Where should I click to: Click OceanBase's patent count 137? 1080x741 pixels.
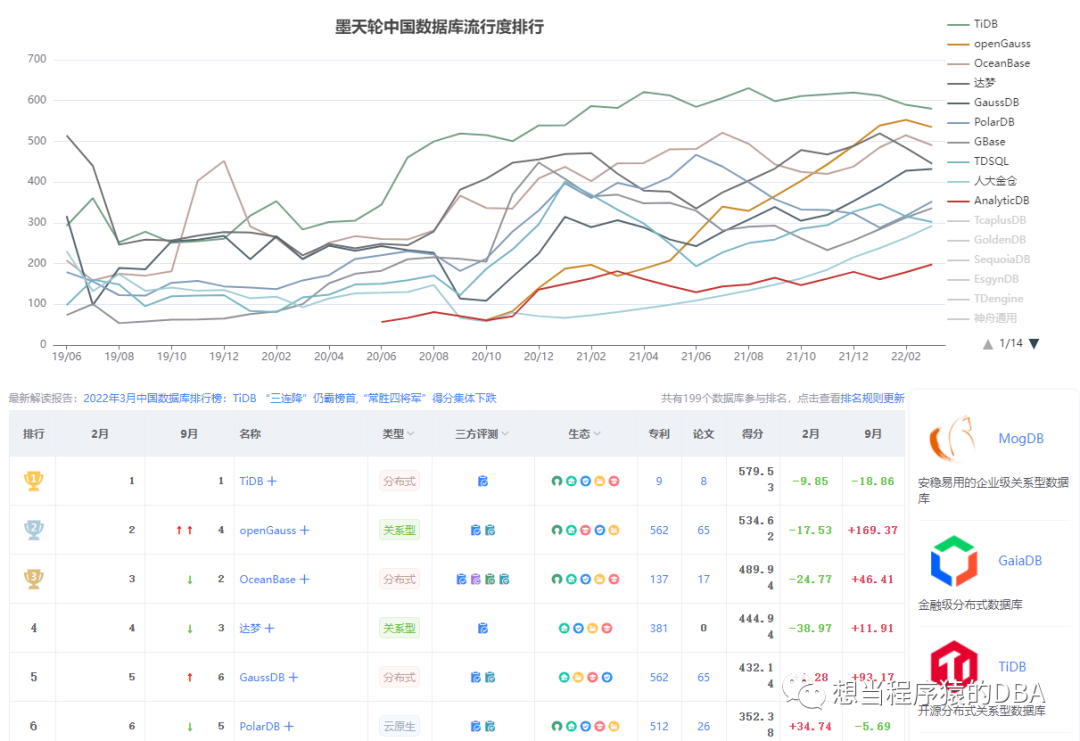point(658,579)
